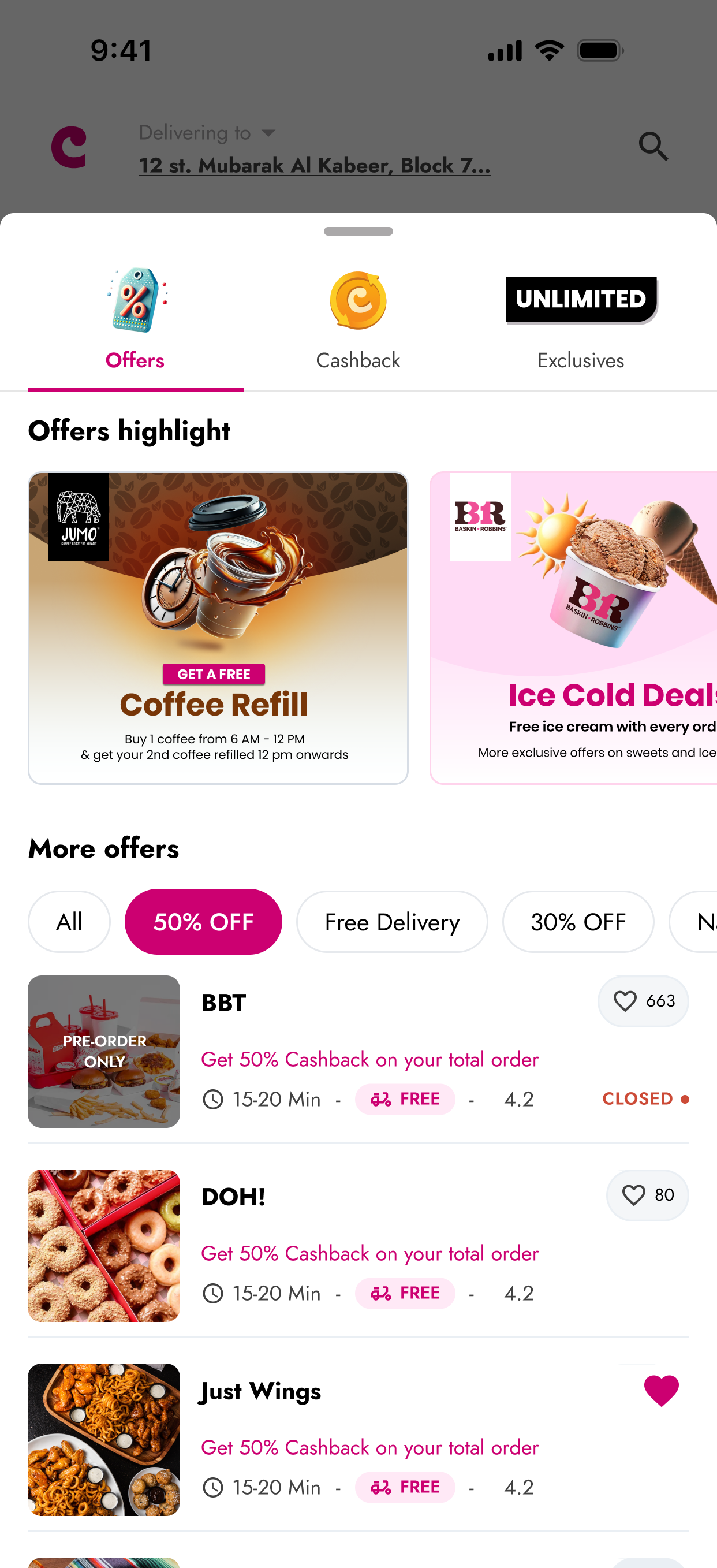Open search with the magnifier icon
This screenshot has height=1568, width=717.
[653, 147]
